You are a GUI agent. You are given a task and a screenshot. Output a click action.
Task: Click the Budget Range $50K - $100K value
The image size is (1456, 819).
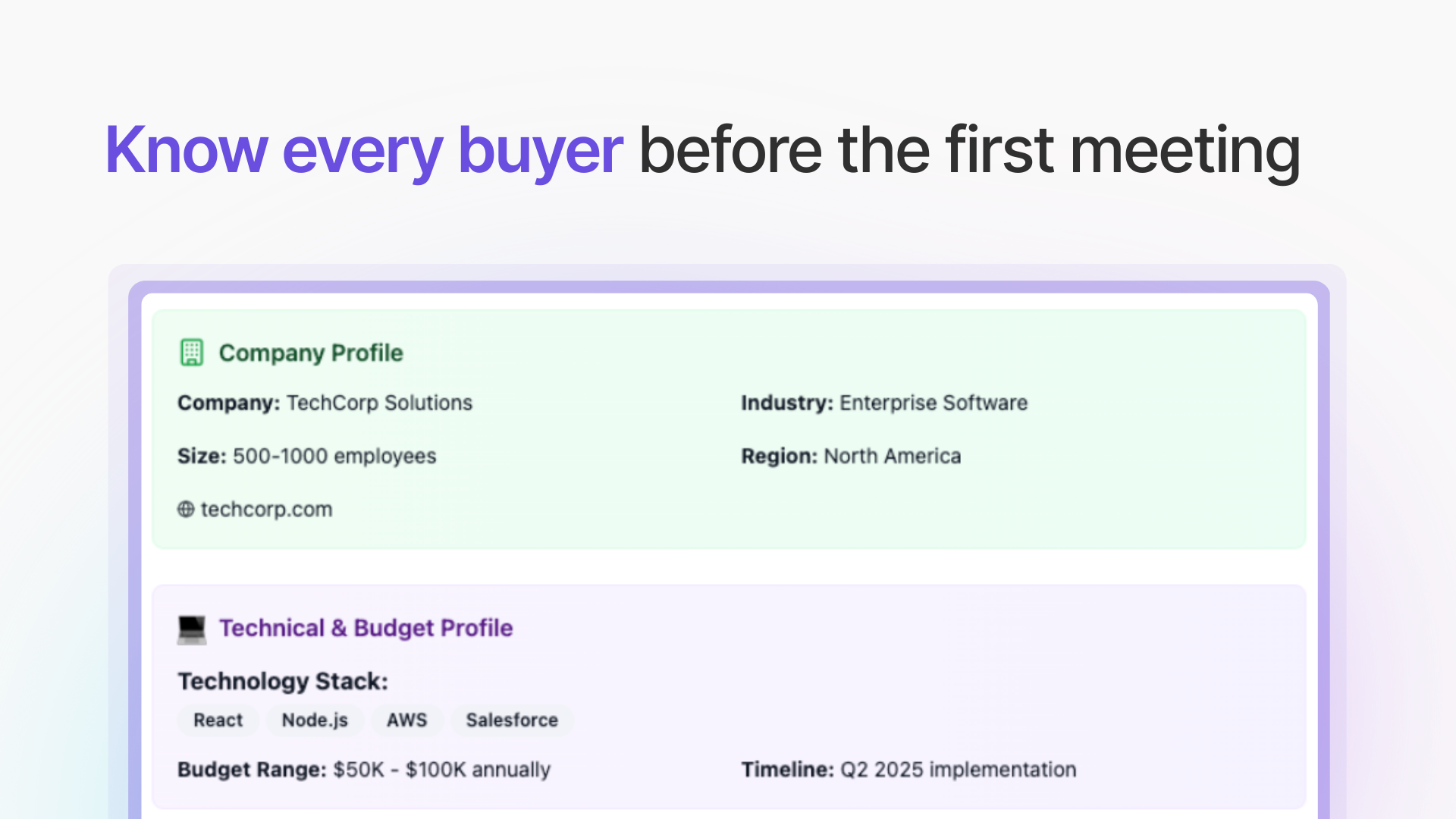[x=441, y=770]
